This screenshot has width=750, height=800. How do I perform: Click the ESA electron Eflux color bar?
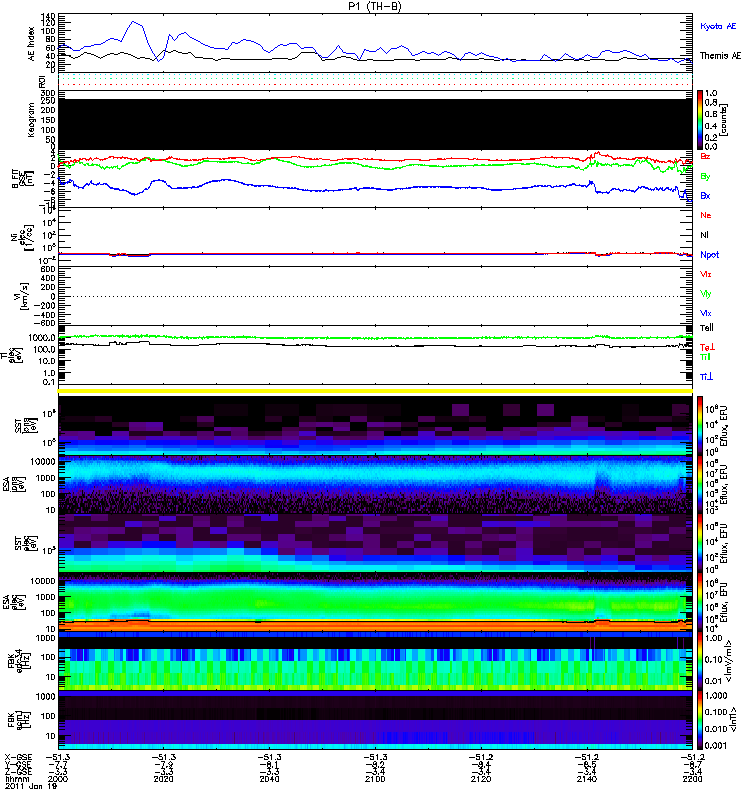point(700,603)
